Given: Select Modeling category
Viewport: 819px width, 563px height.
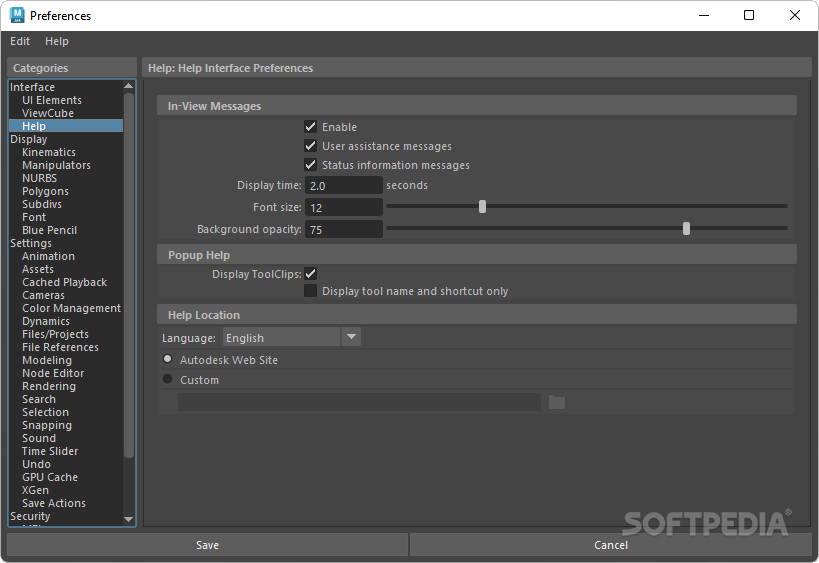Looking at the screenshot, I should [x=47, y=360].
